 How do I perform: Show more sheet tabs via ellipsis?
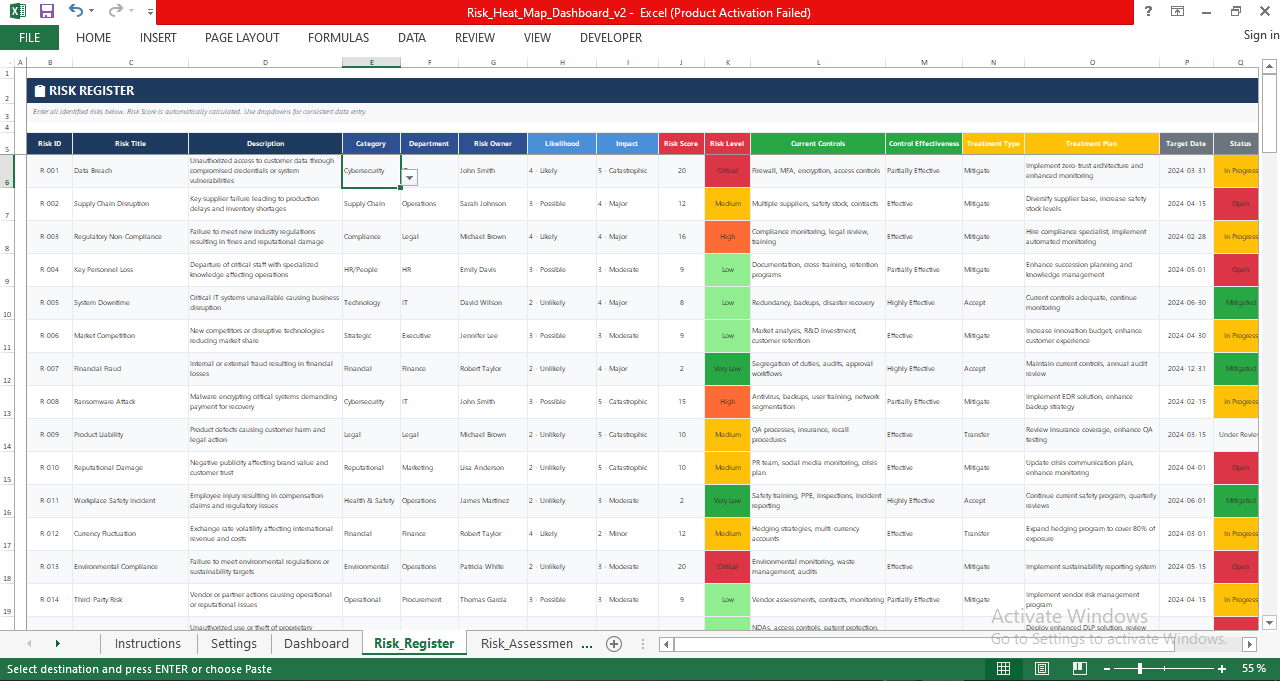tap(587, 644)
